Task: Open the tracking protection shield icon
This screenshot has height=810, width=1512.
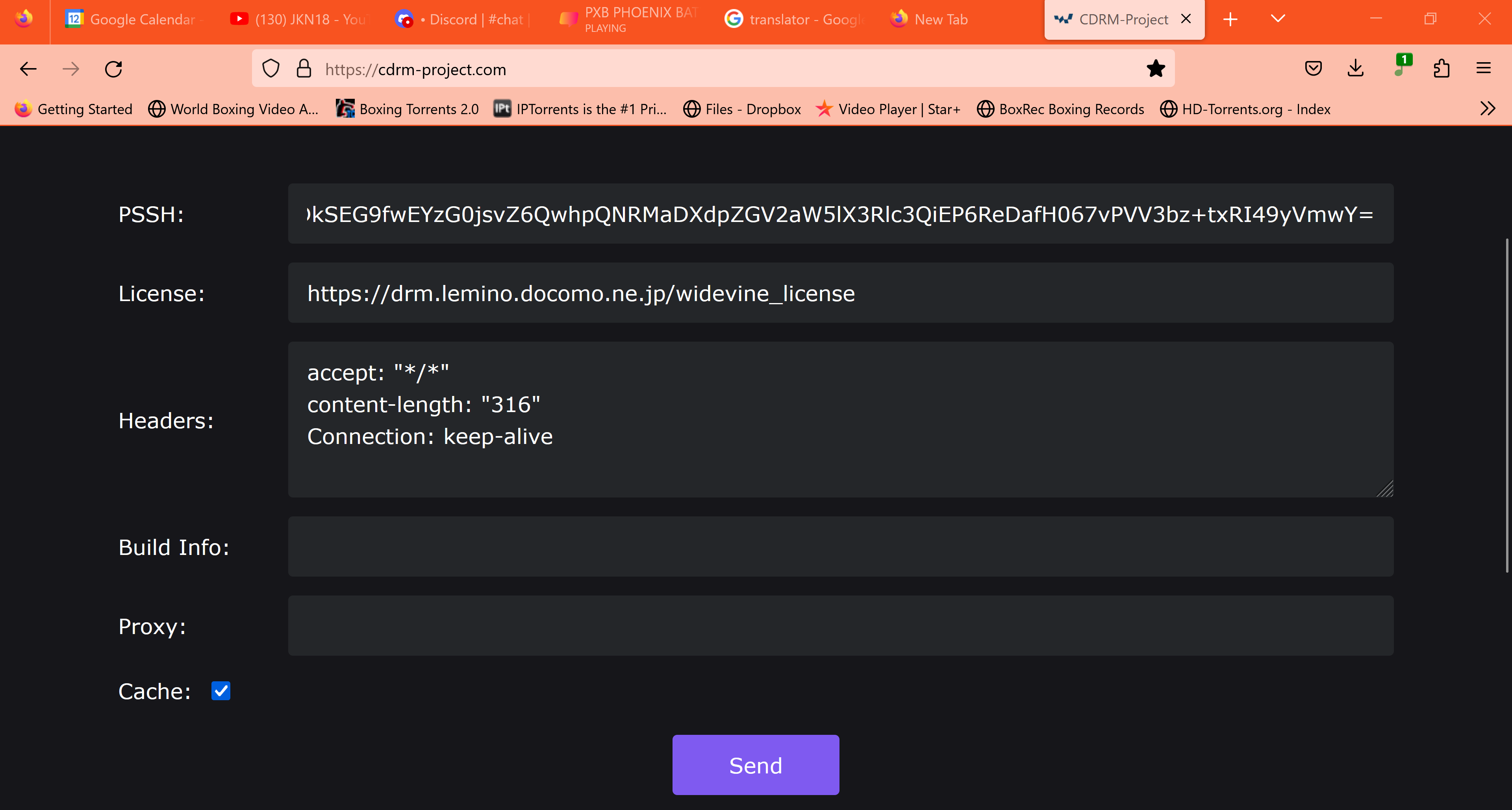Action: pyautogui.click(x=271, y=69)
